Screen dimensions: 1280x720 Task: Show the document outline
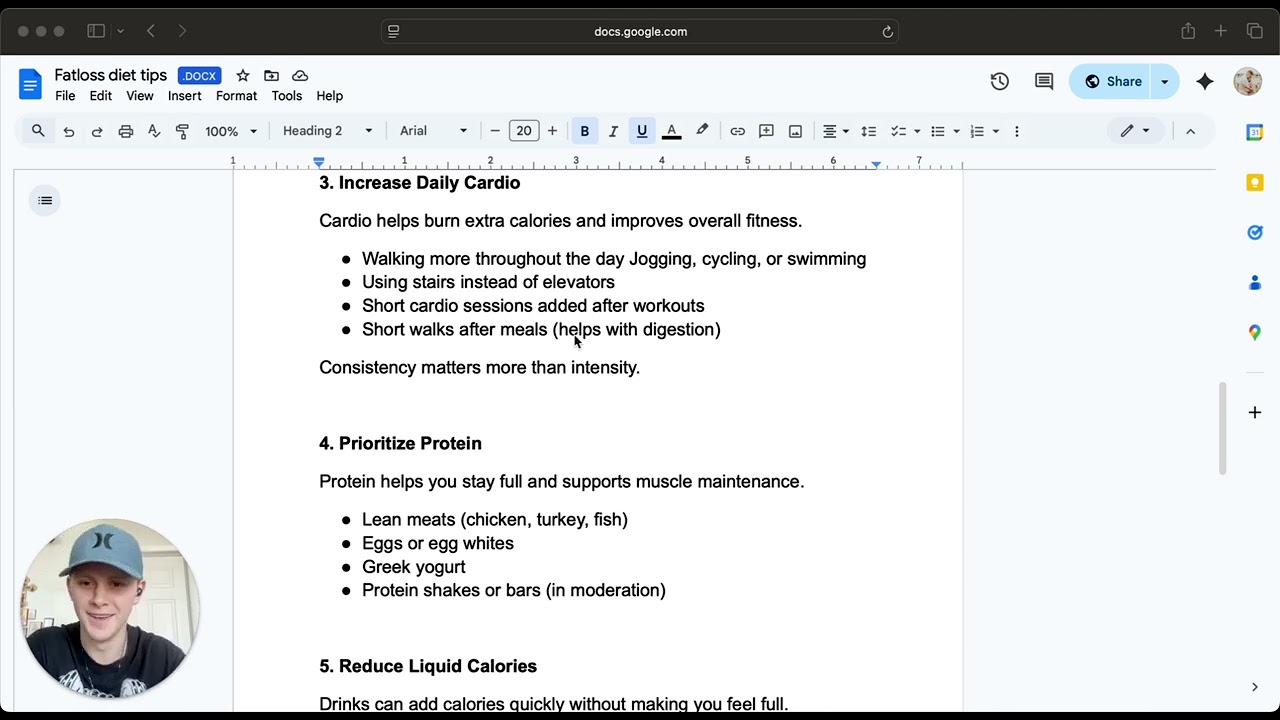[45, 201]
